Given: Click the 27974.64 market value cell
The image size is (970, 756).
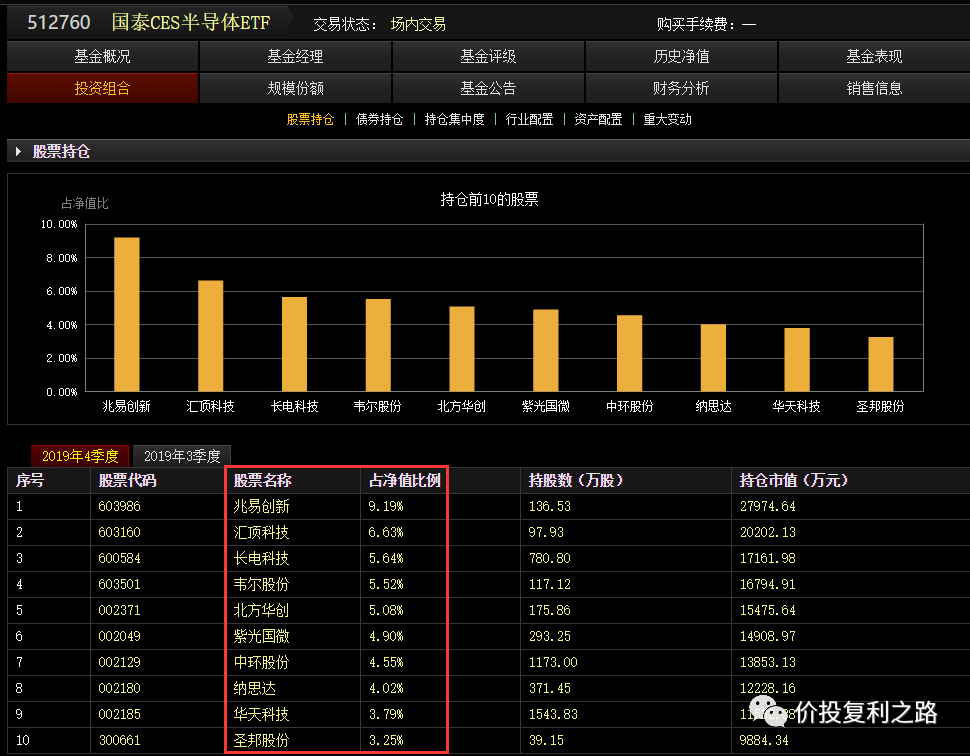Looking at the screenshot, I should coord(768,506).
